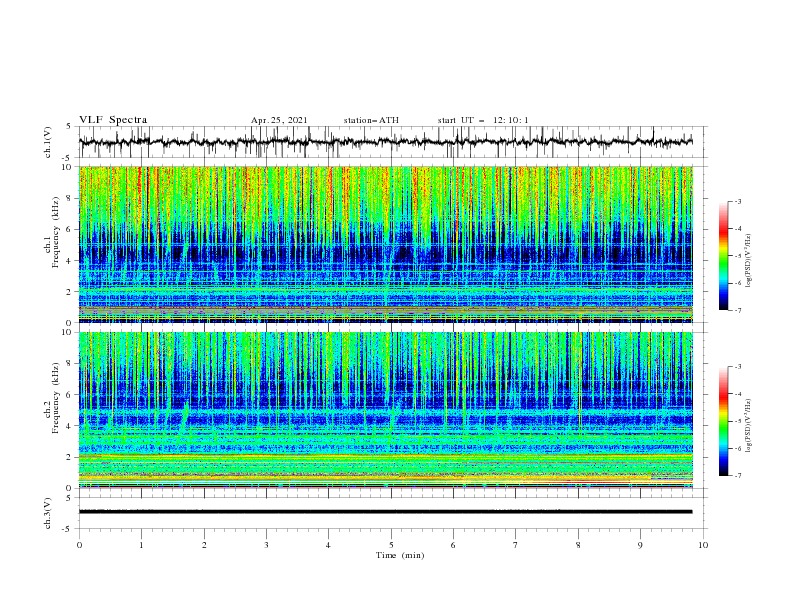The image size is (792, 612).
Task: Click the ch.1 spectrogram color scale bar
Action: (723, 256)
